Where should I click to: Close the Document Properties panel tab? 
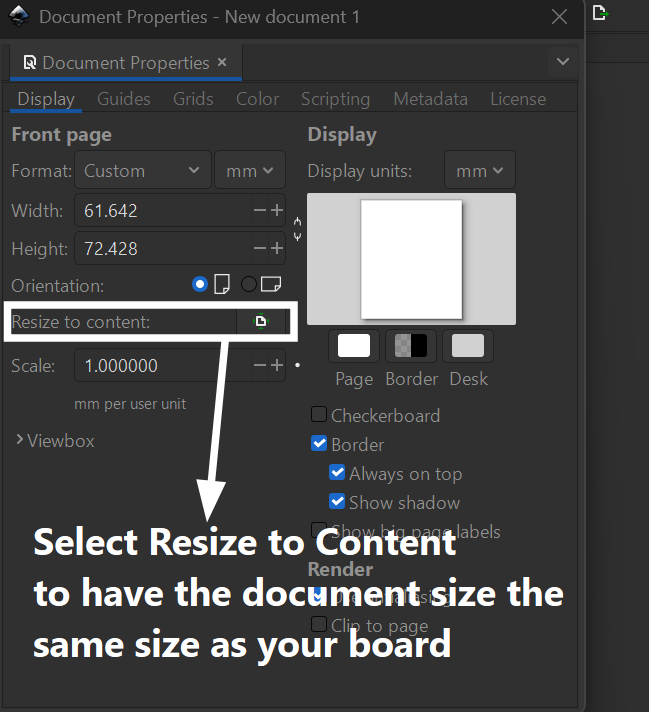[222, 63]
